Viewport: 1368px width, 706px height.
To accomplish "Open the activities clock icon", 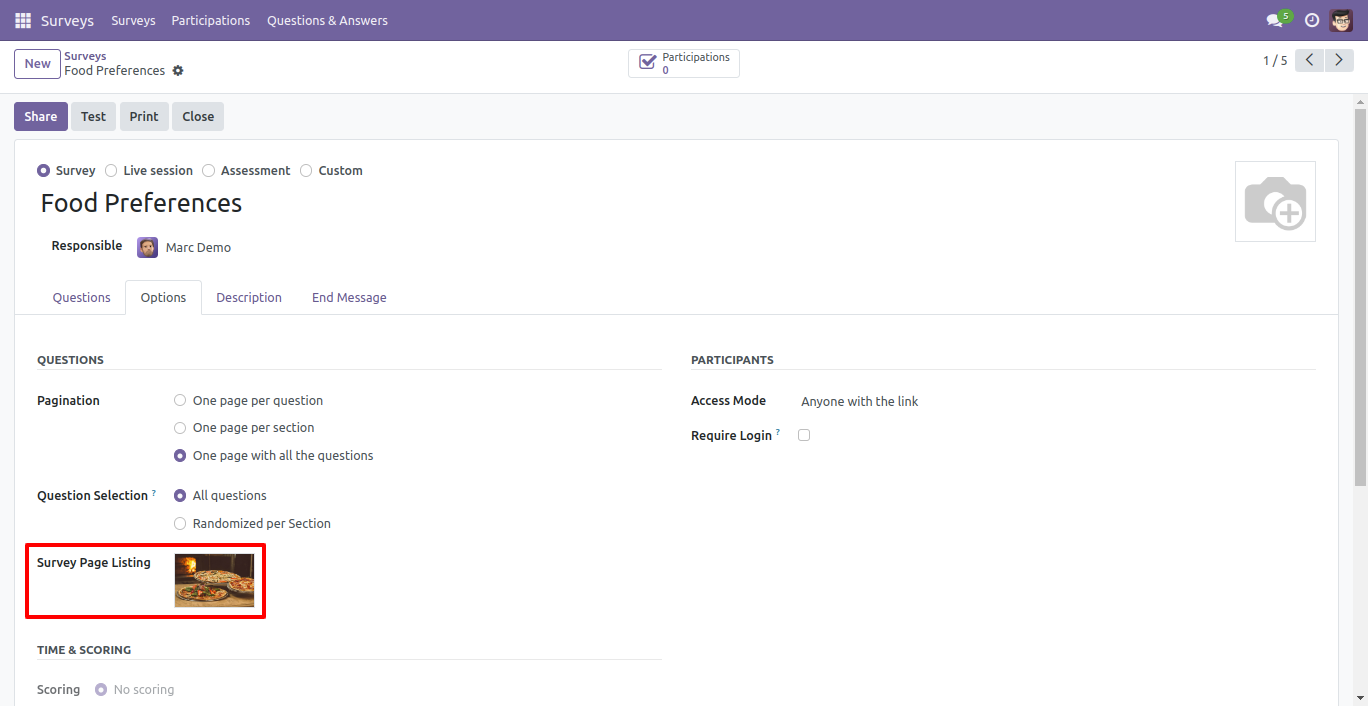I will point(1312,20).
